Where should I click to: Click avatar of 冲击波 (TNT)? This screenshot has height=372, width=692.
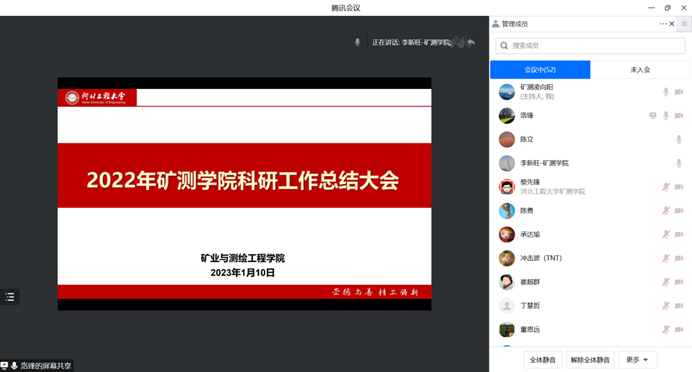click(507, 258)
